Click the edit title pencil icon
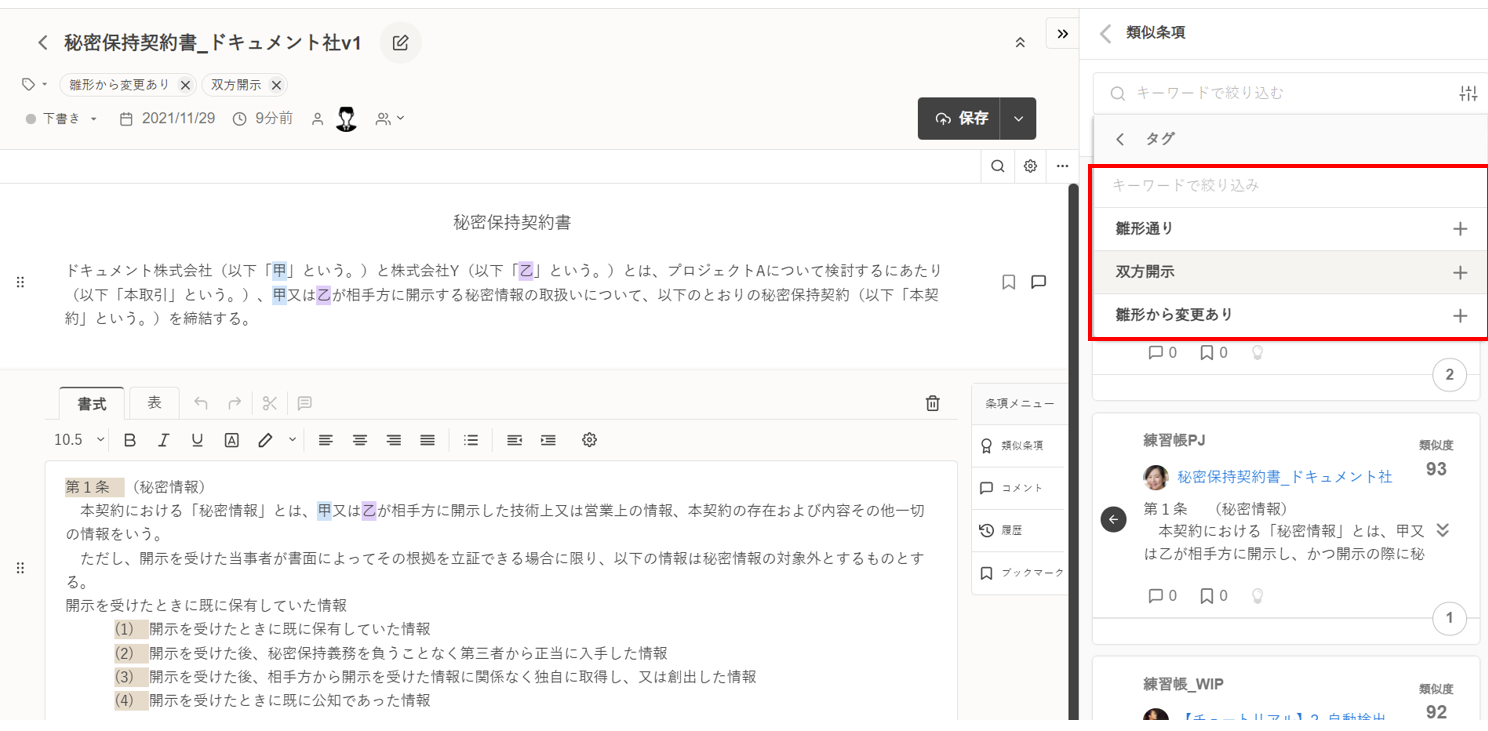Viewport: 1488px width, 731px height. tap(400, 43)
